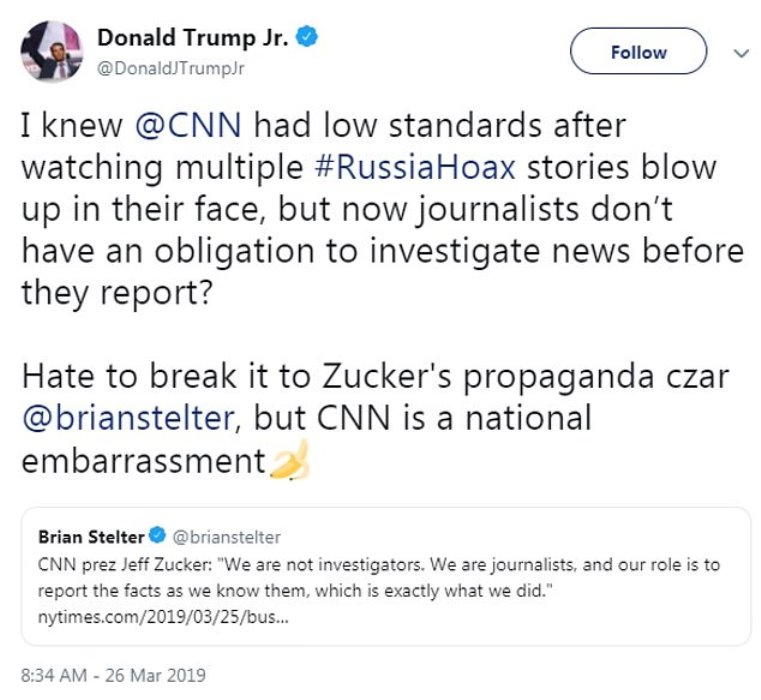Click the tweet's opening line about low standards
761x700 pixels.
tap(323, 127)
